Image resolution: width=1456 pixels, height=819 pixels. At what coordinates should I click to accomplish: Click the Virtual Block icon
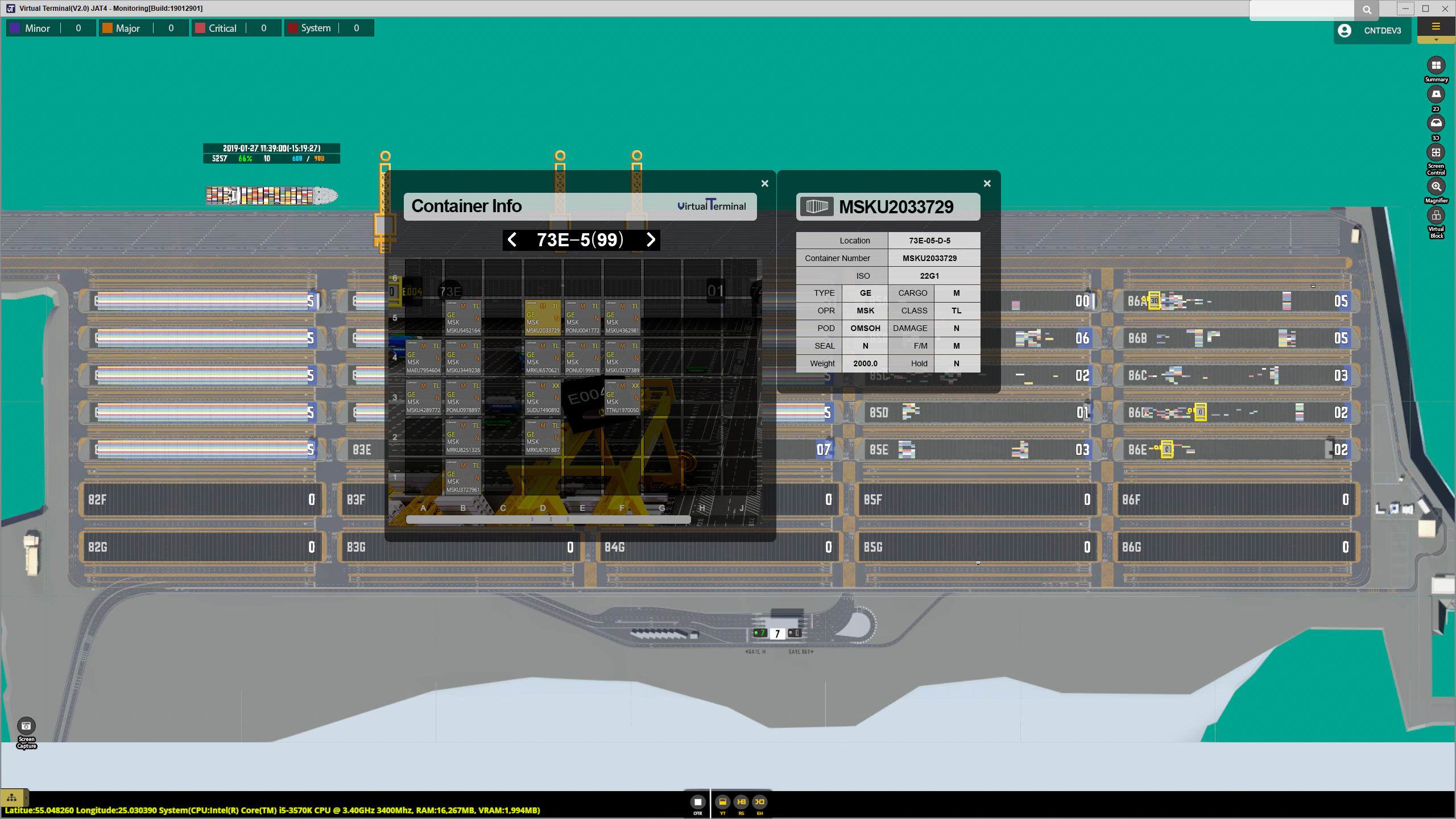pyautogui.click(x=1436, y=216)
